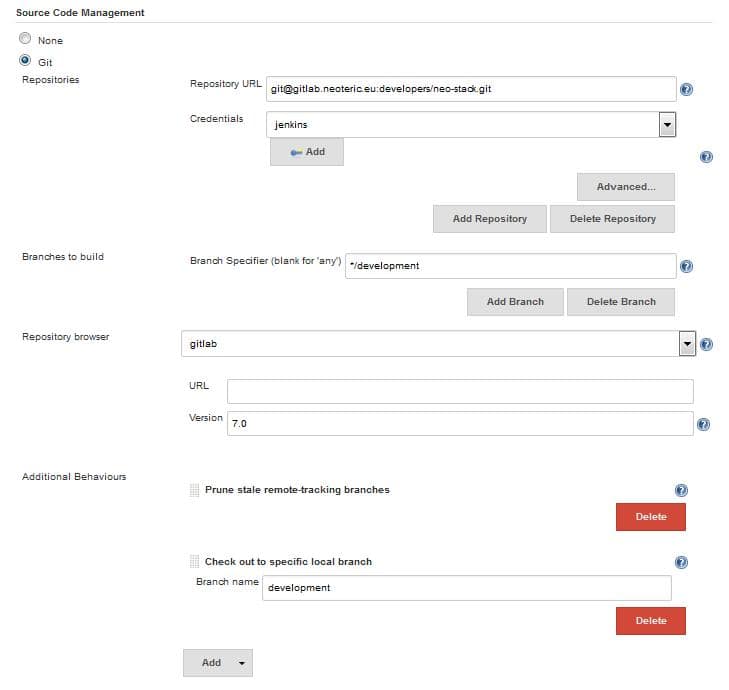
Task: Open the Add behaviours dropdown button
Action: click(x=218, y=662)
